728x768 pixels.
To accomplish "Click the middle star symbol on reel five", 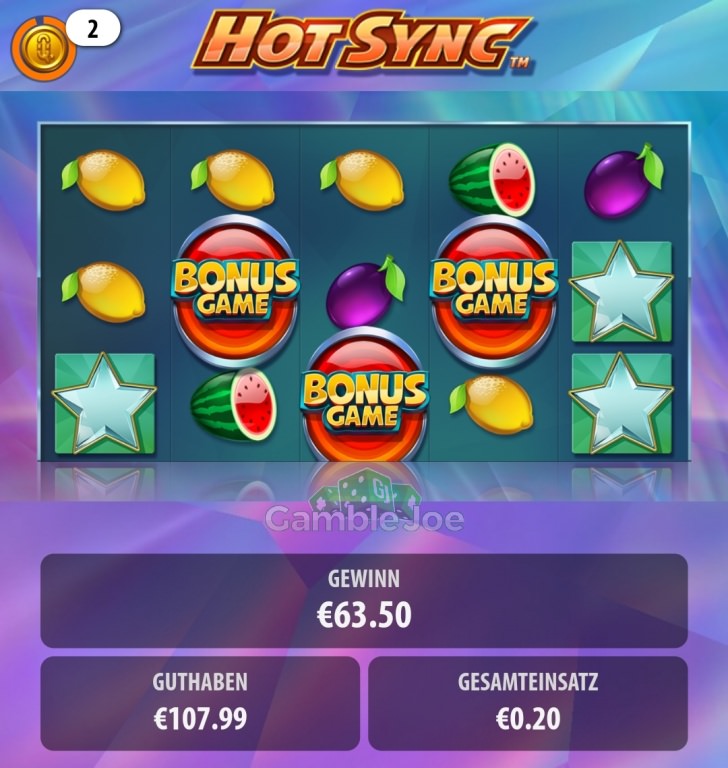I will pyautogui.click(x=621, y=291).
